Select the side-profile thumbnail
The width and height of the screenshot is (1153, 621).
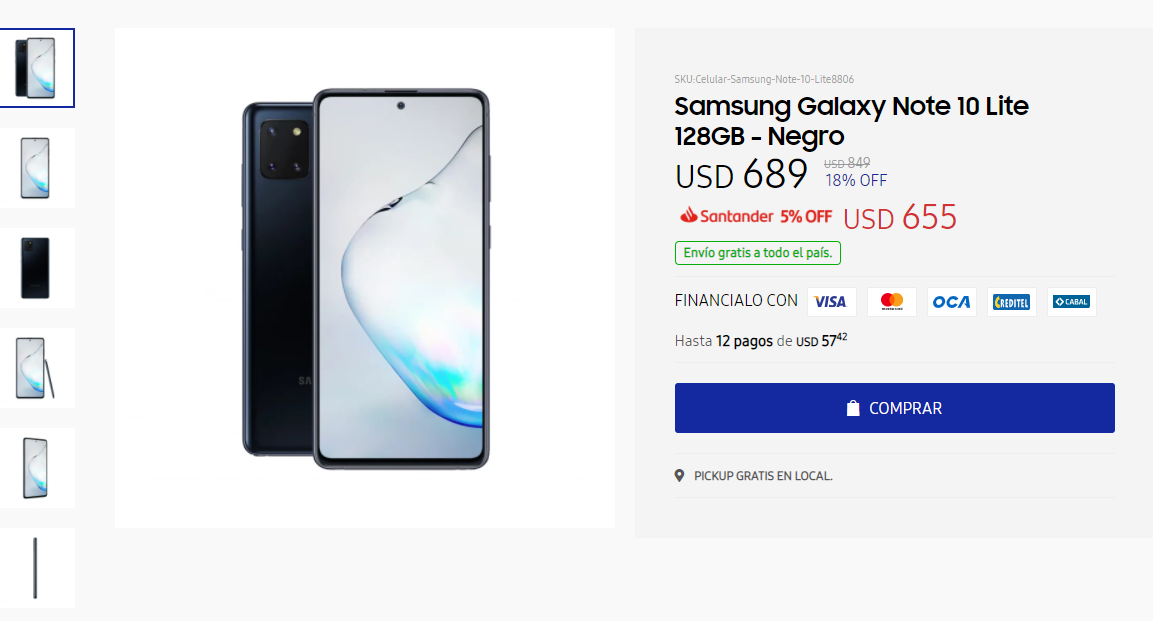[36, 568]
